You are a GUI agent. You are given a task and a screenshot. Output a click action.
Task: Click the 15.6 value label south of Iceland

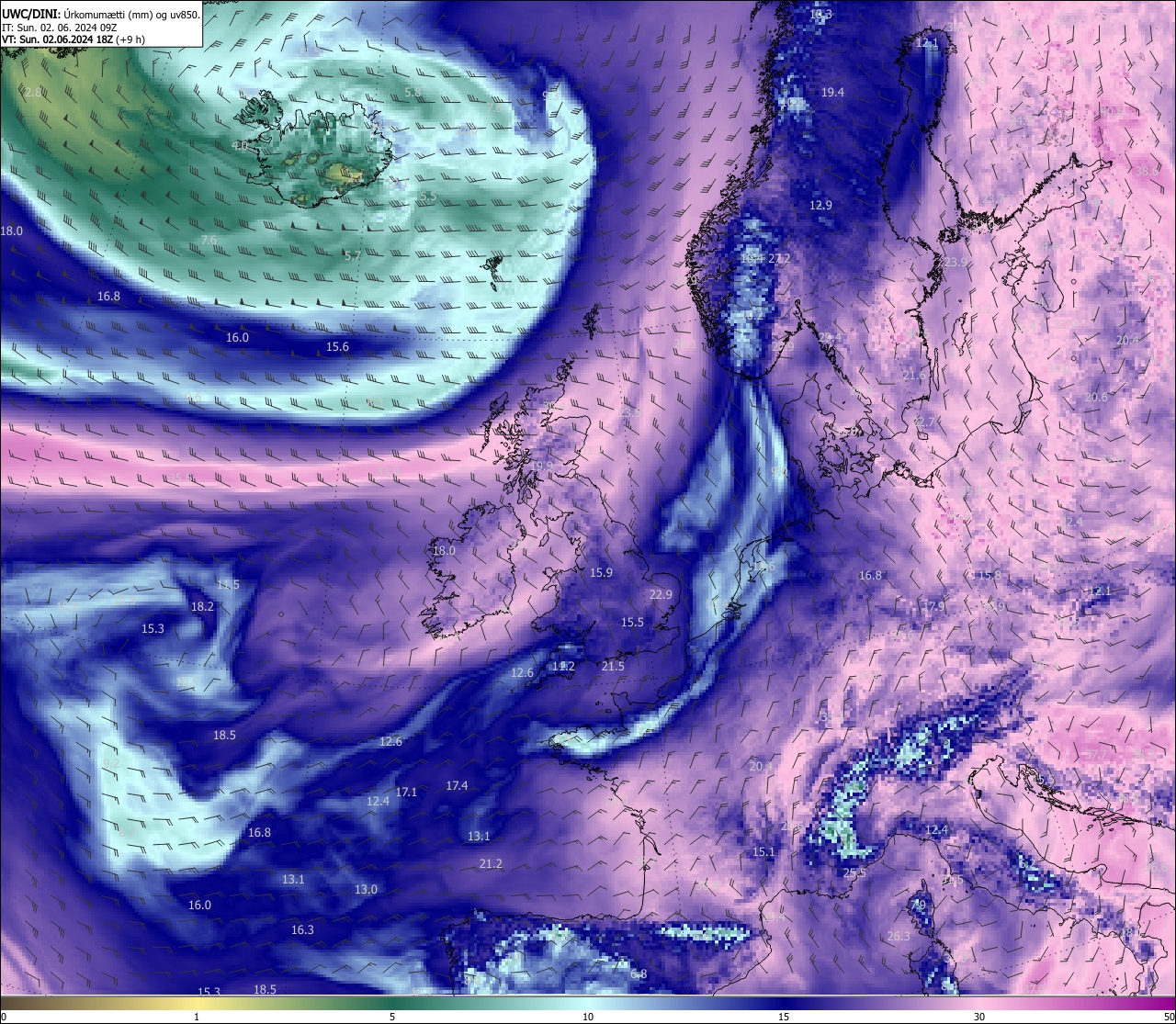point(338,346)
